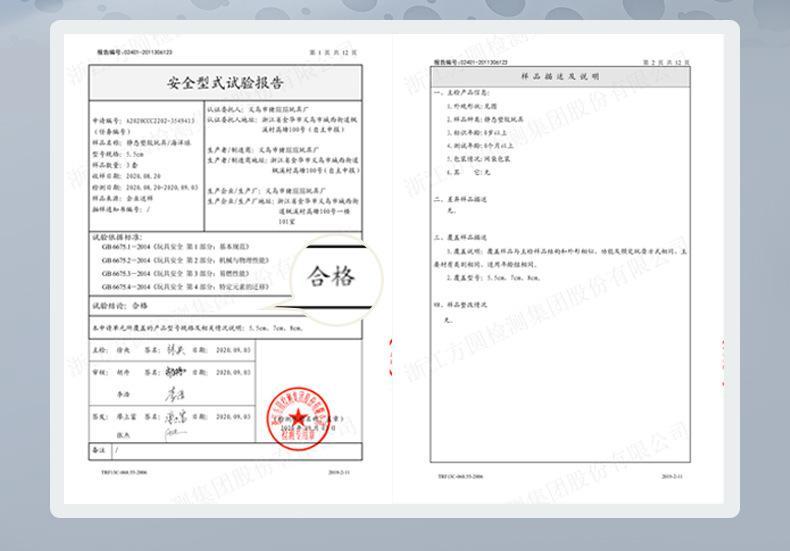The height and width of the screenshot is (551, 790).
Task: Click the magnified 合格 callout bubble
Action: tap(336, 279)
